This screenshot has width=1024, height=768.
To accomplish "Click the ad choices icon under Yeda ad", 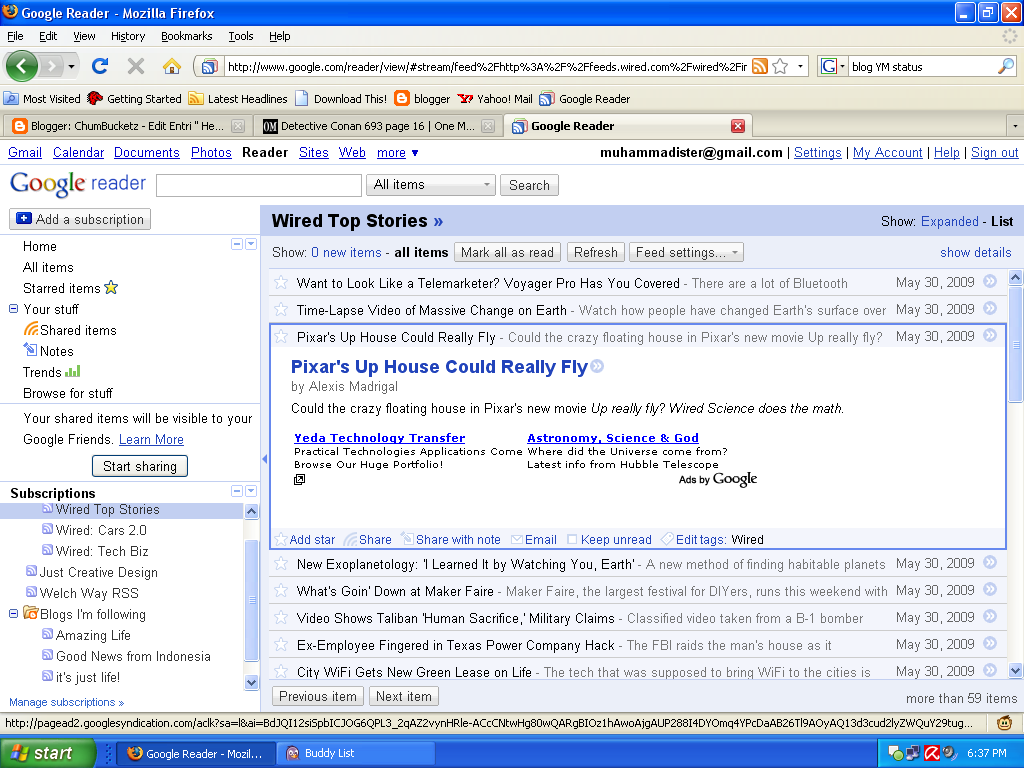I will (x=299, y=479).
